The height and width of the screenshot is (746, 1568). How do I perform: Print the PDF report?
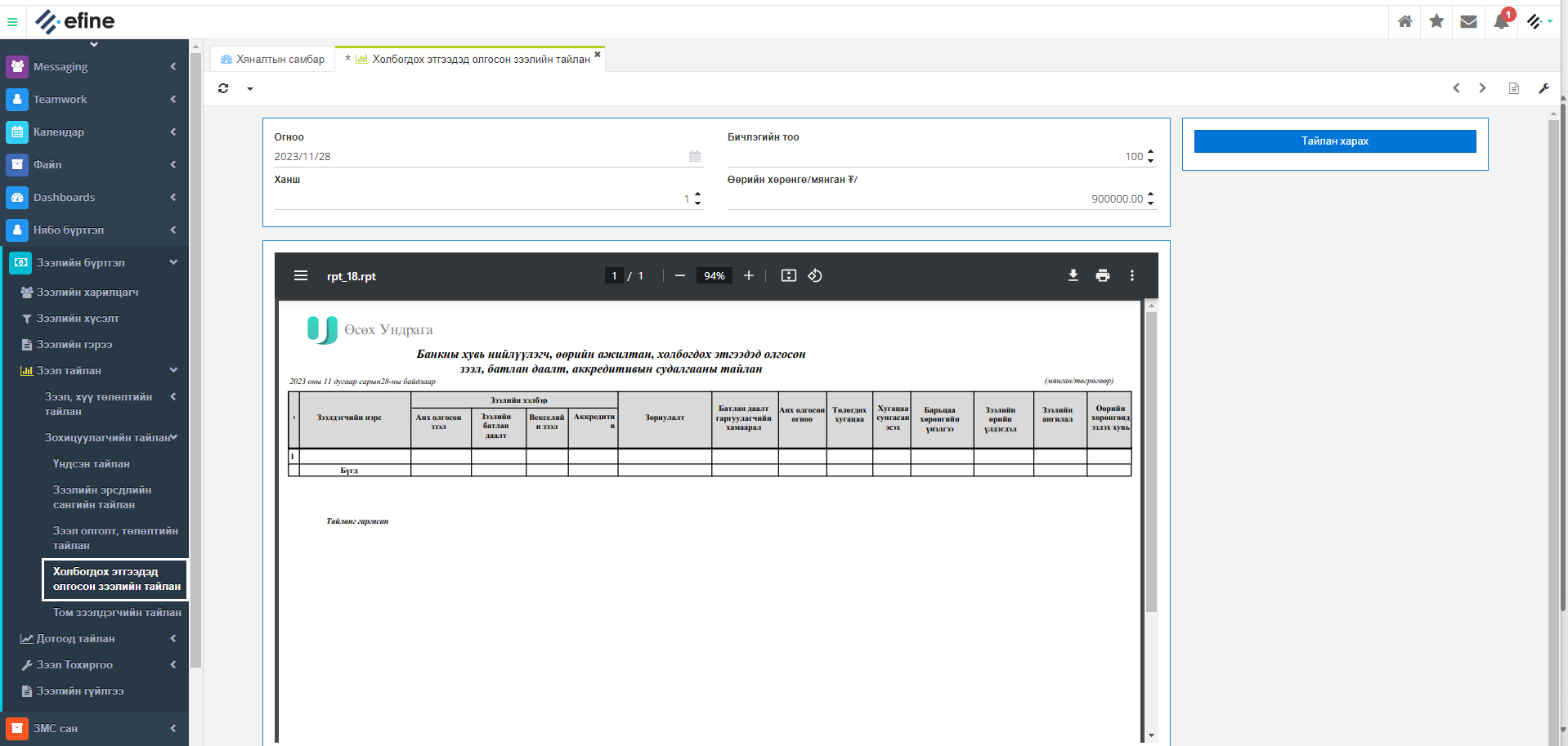[x=1103, y=276]
